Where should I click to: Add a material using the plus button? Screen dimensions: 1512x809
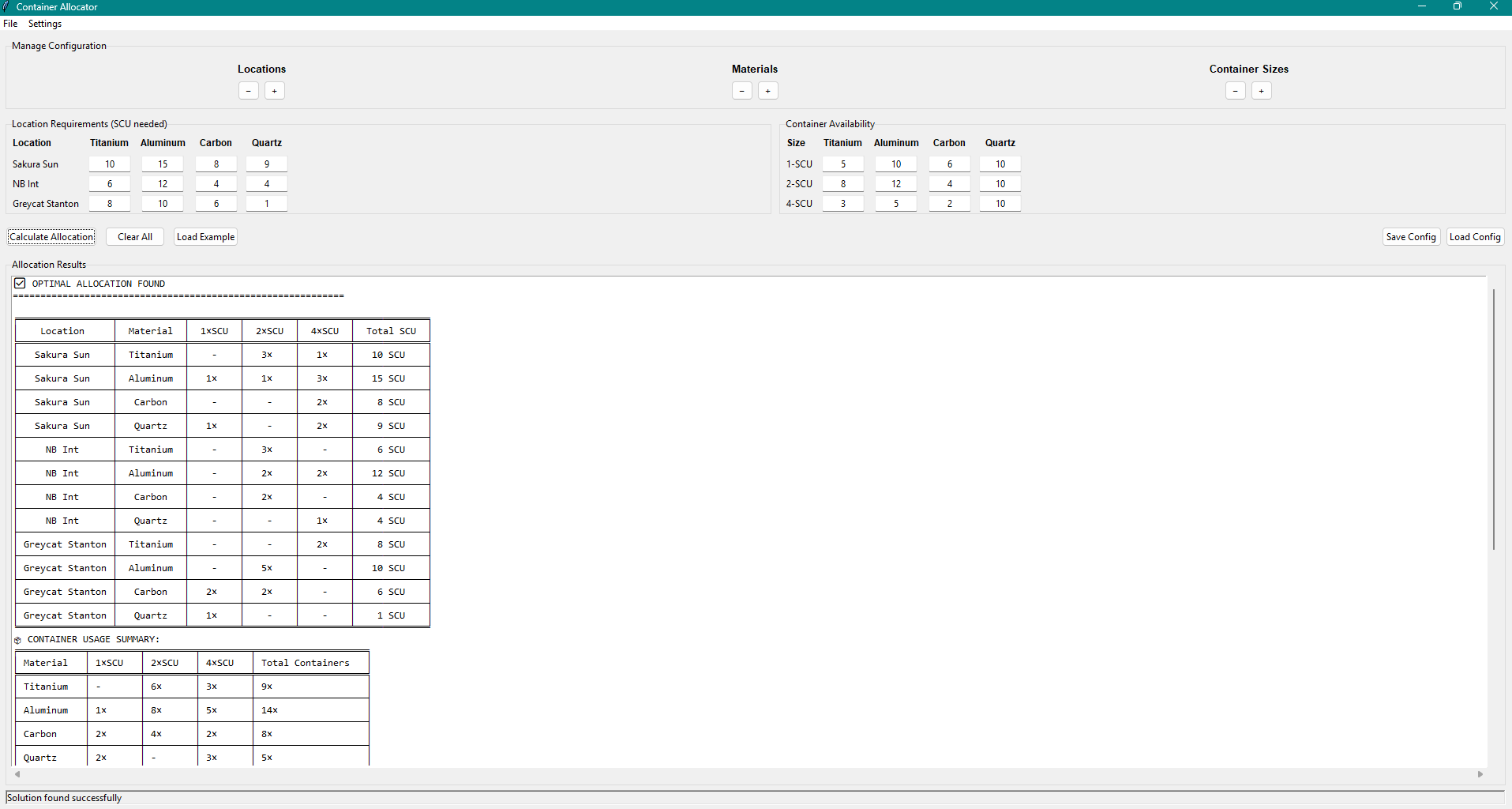(x=768, y=91)
